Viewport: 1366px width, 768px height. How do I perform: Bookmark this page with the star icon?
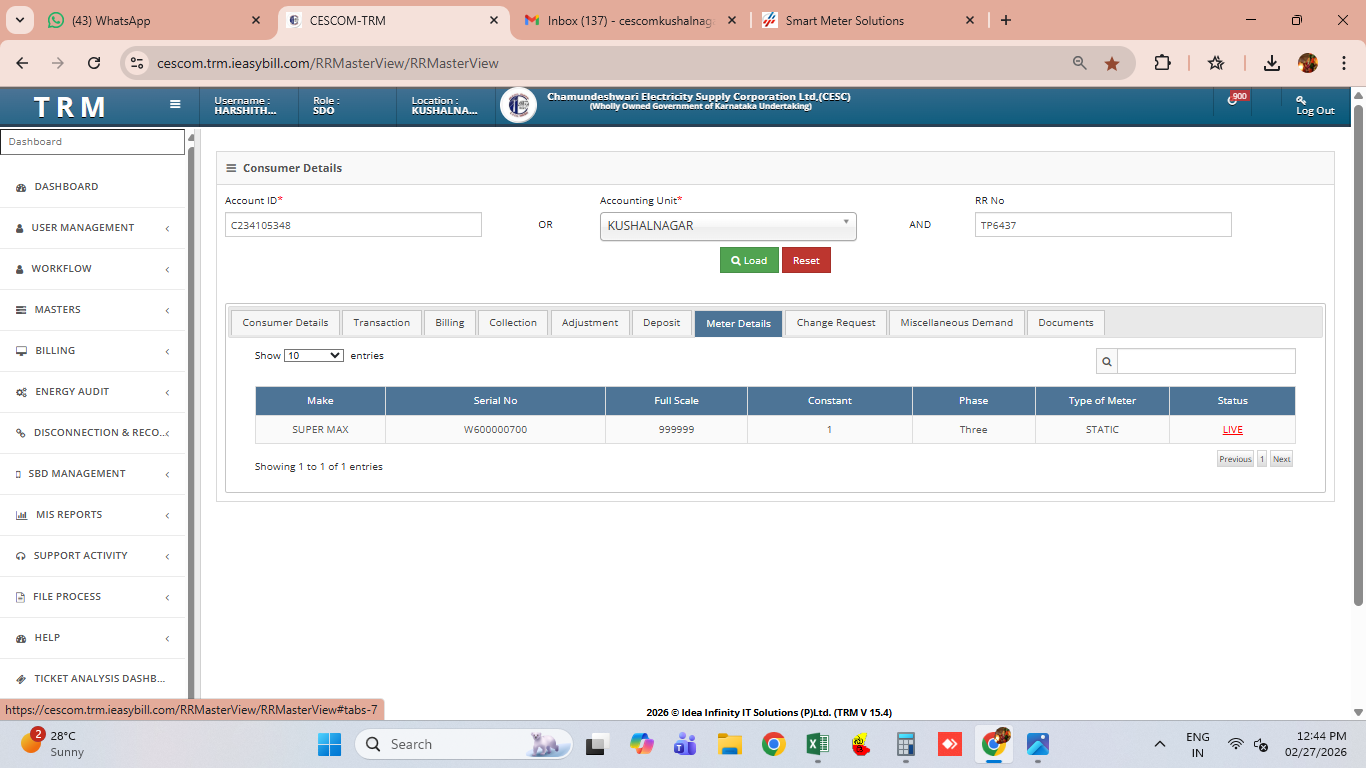coord(1112,63)
